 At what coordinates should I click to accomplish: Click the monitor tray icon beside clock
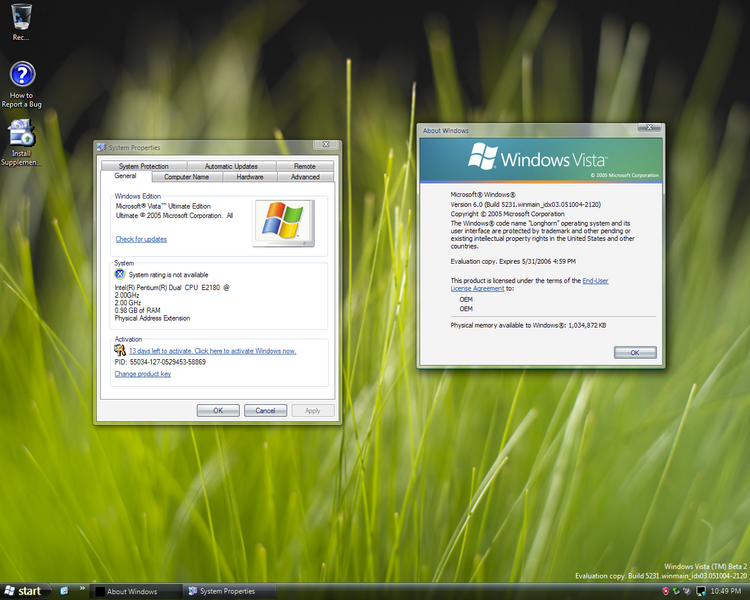point(701,591)
